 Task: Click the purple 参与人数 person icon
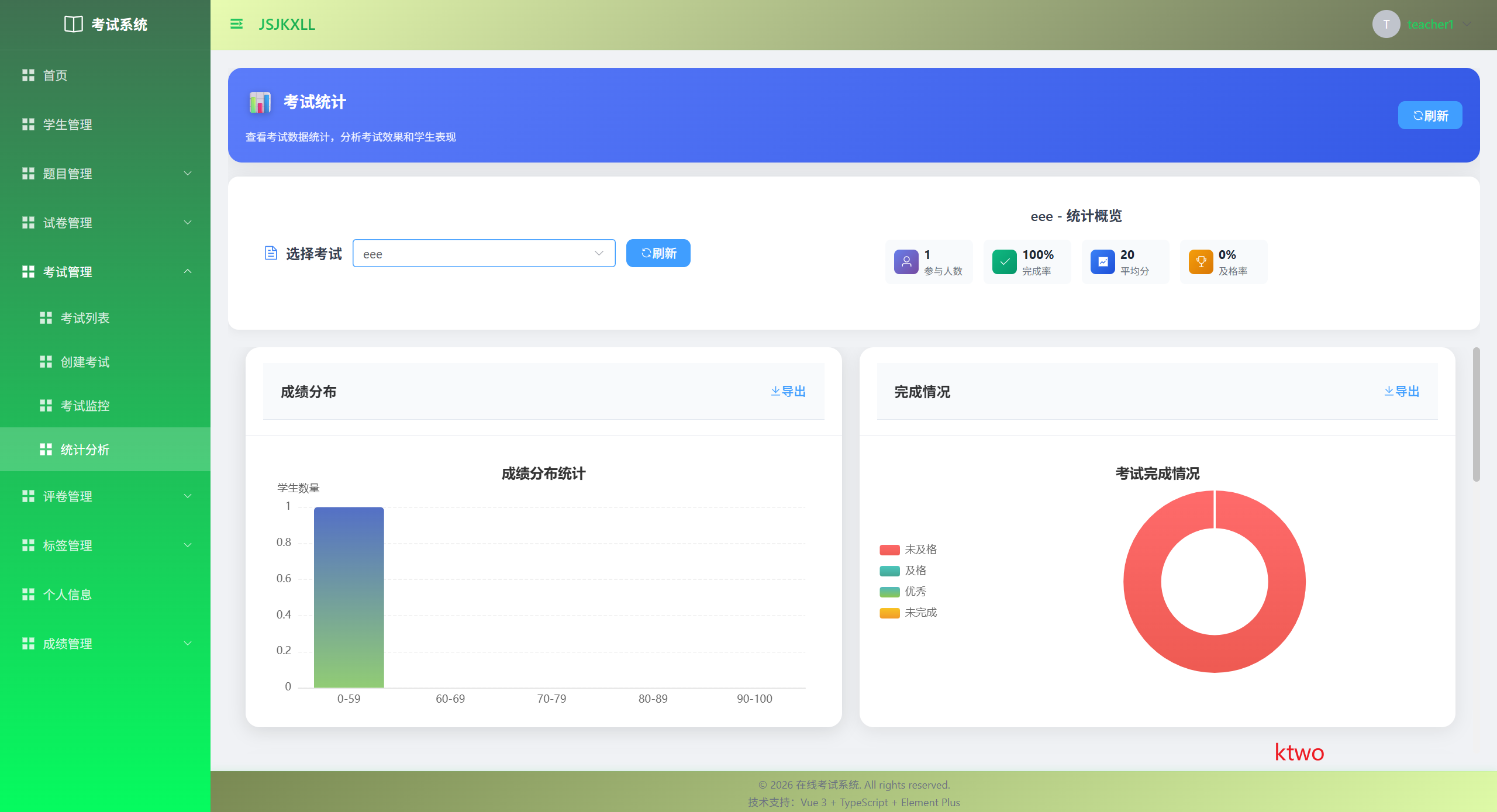(906, 261)
